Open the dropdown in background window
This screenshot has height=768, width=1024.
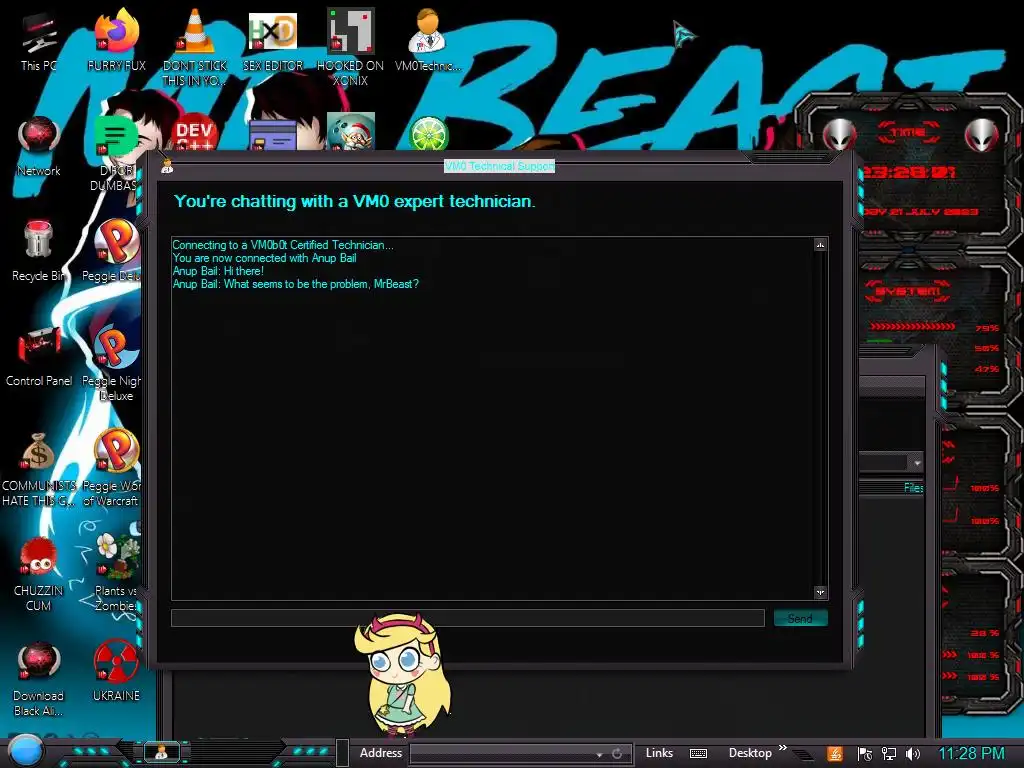click(917, 463)
